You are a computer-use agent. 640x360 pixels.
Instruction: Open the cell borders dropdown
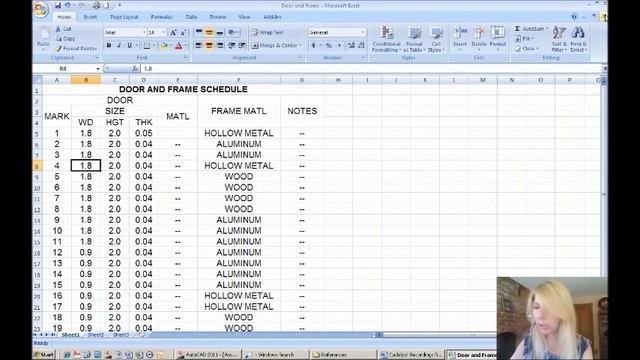pyautogui.click(x=153, y=45)
